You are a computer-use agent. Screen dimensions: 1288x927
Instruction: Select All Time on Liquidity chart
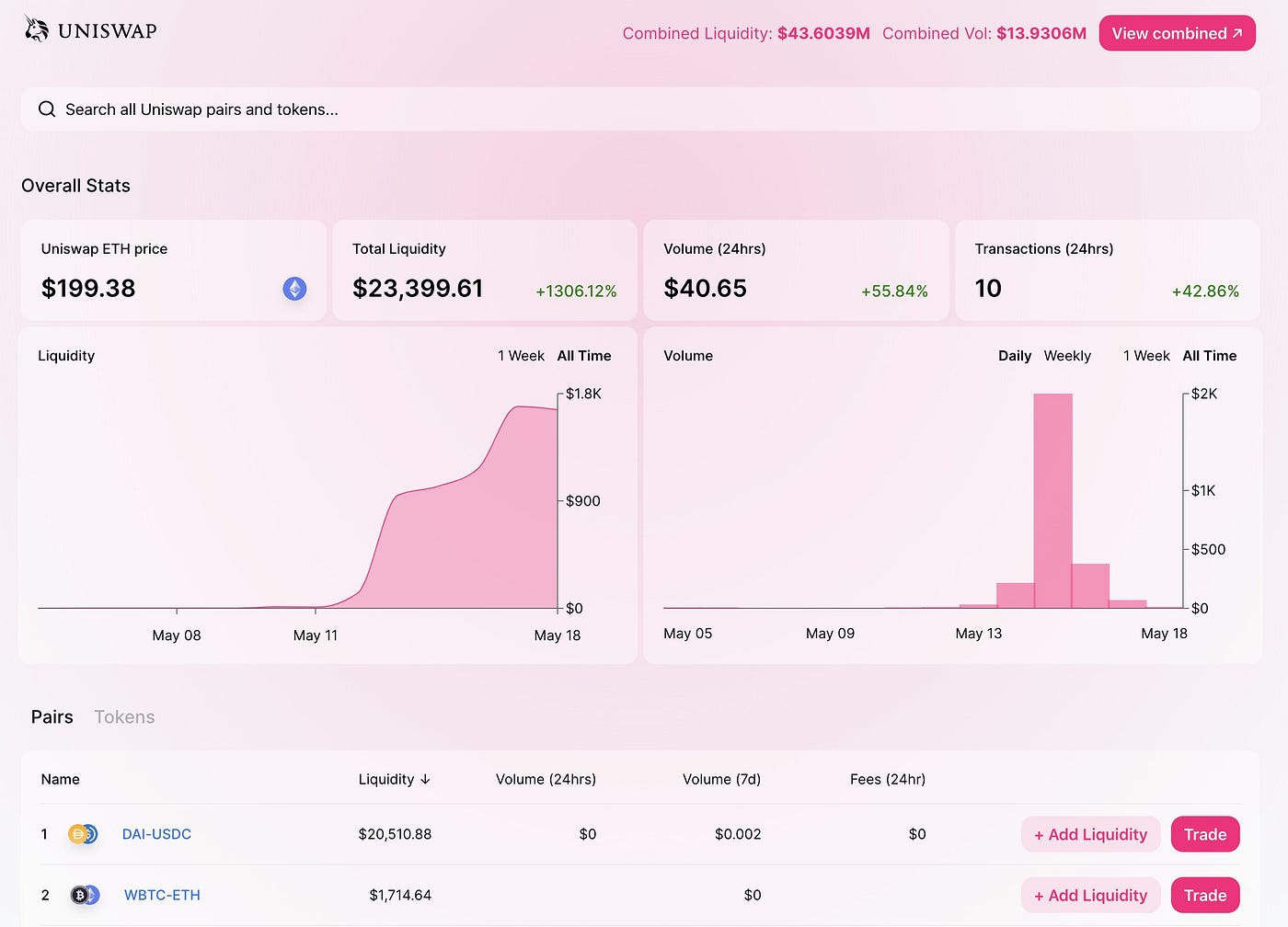pyautogui.click(x=584, y=356)
